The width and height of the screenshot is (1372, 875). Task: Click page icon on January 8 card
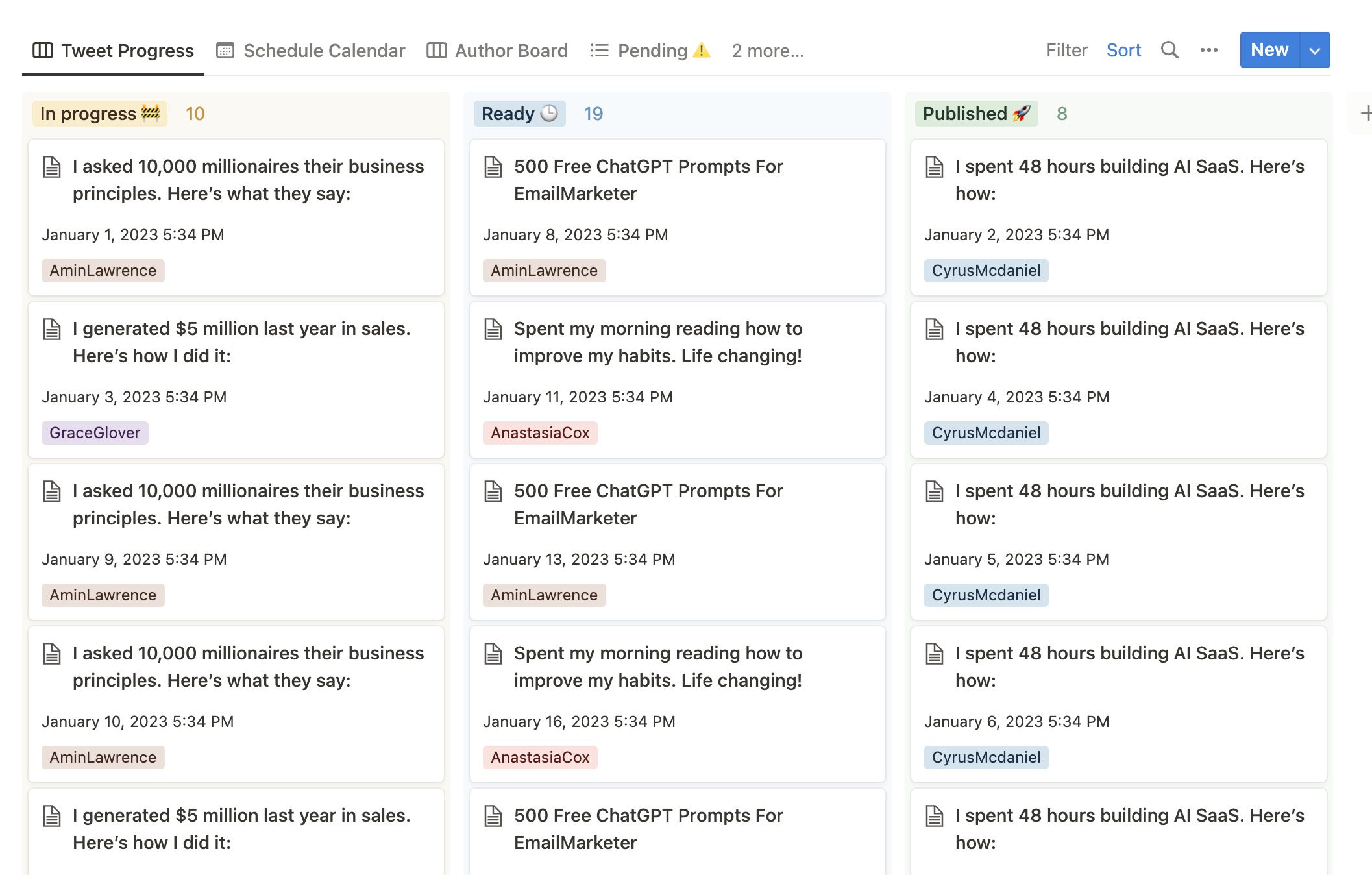493,167
